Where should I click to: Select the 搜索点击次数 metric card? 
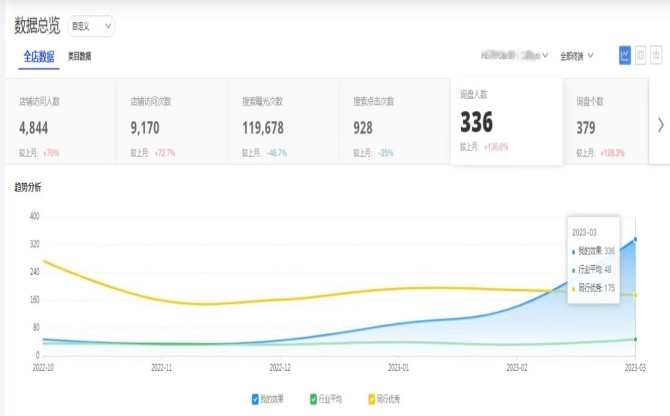(x=394, y=124)
